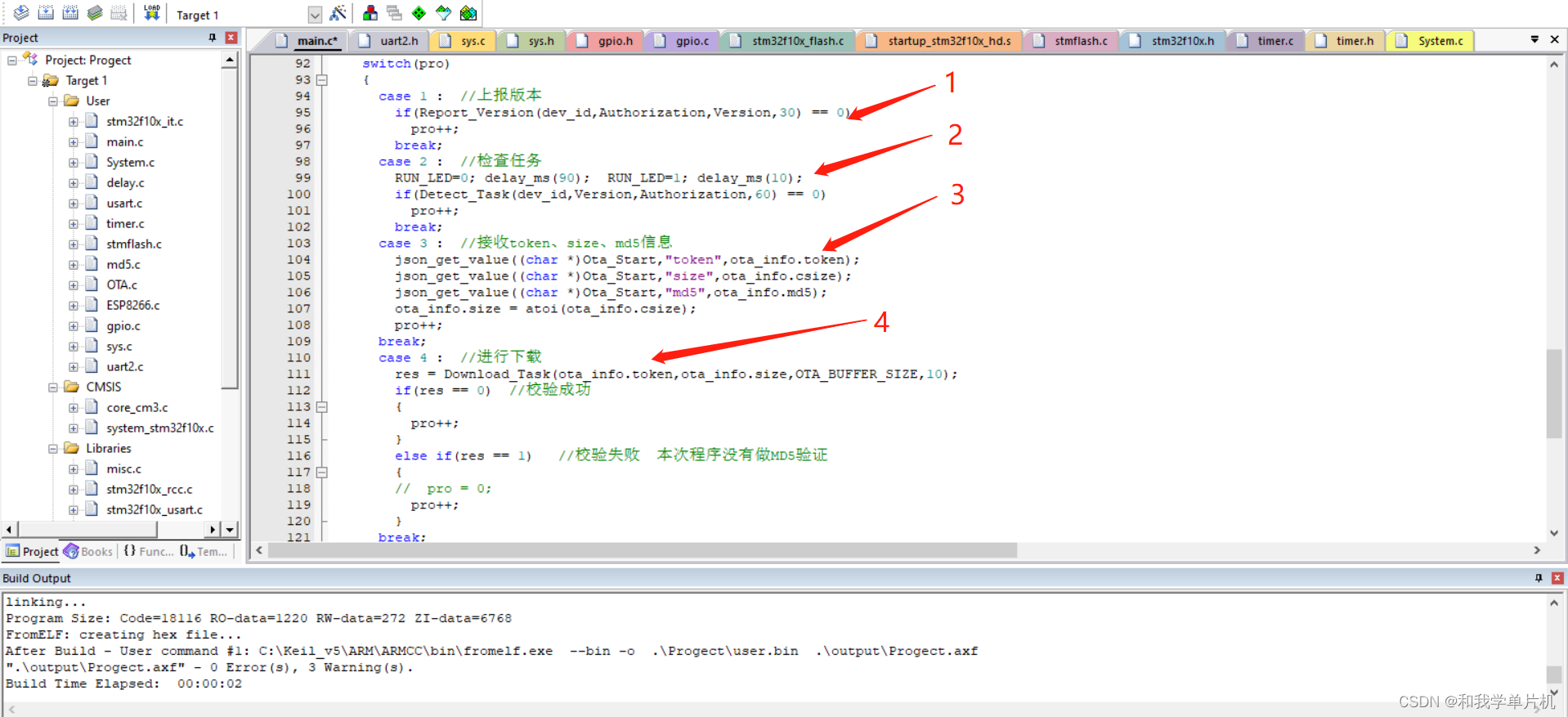Screen dimensions: 1568x717
Task: Collapse code fold at line 117
Action: point(322,473)
